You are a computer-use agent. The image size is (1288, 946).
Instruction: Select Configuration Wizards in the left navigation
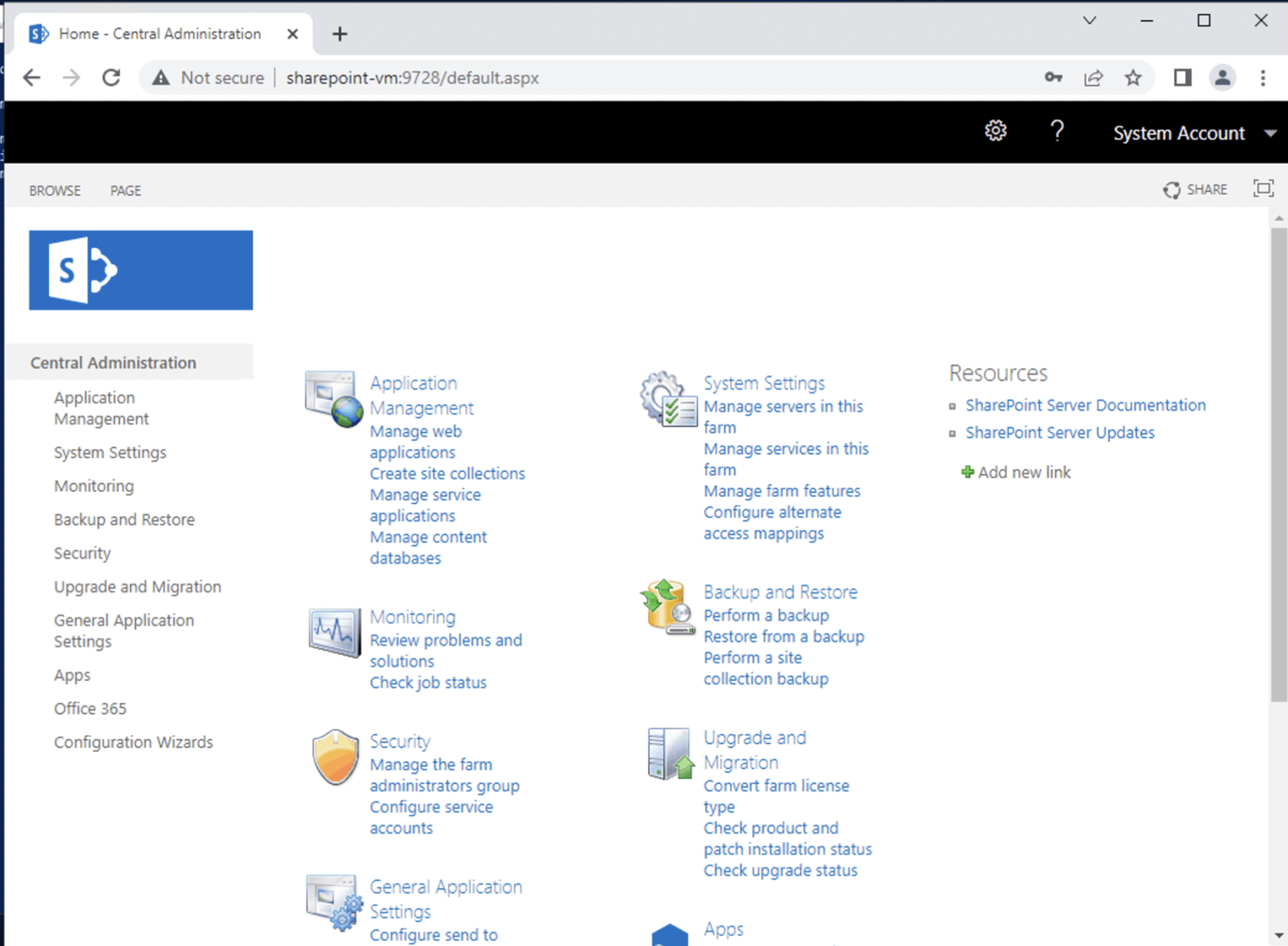click(x=133, y=743)
